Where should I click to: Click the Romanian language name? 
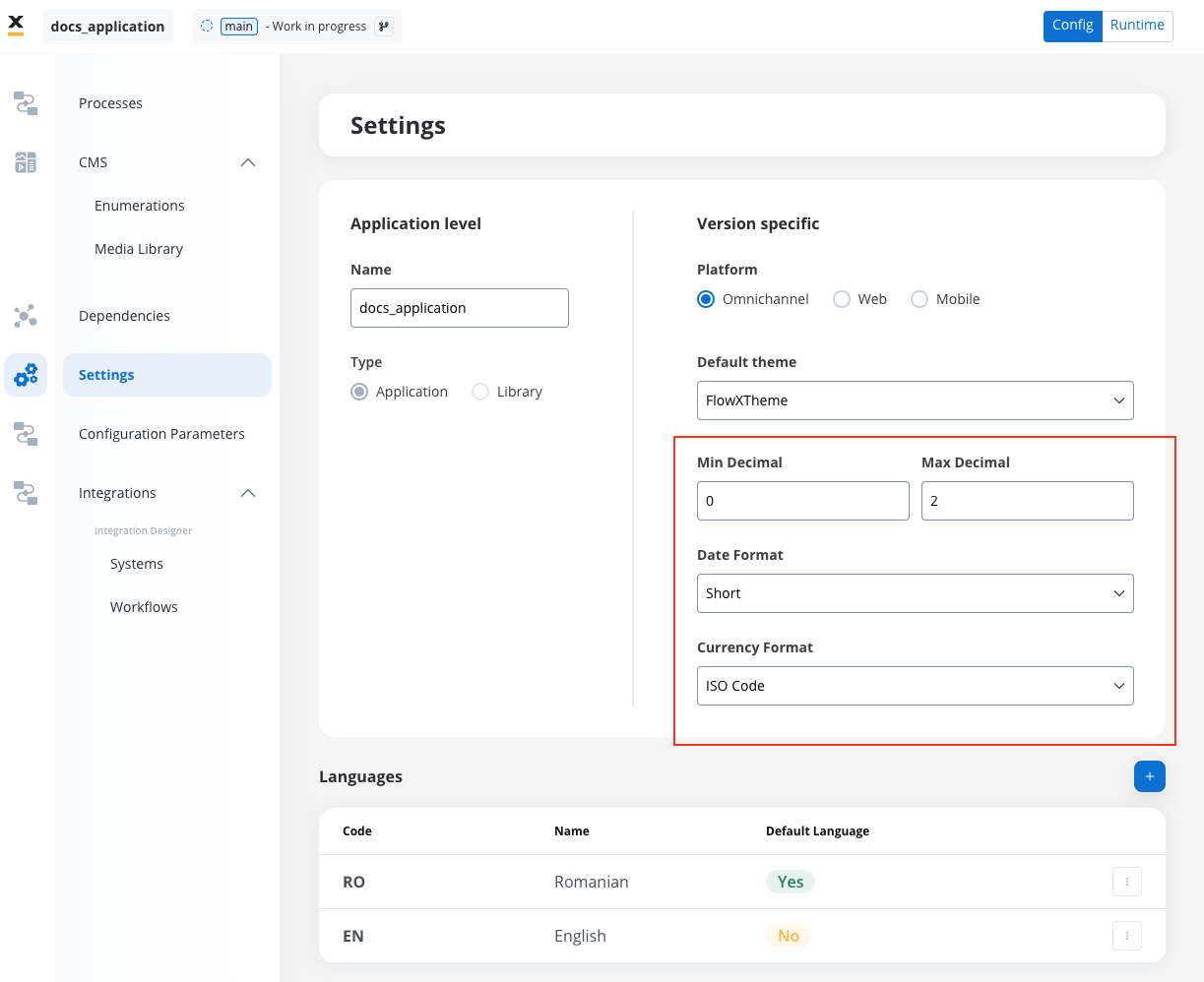click(592, 882)
